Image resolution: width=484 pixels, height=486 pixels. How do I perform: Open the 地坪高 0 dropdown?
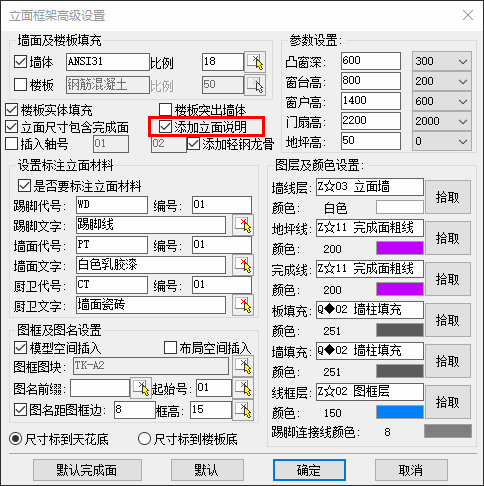[442, 141]
